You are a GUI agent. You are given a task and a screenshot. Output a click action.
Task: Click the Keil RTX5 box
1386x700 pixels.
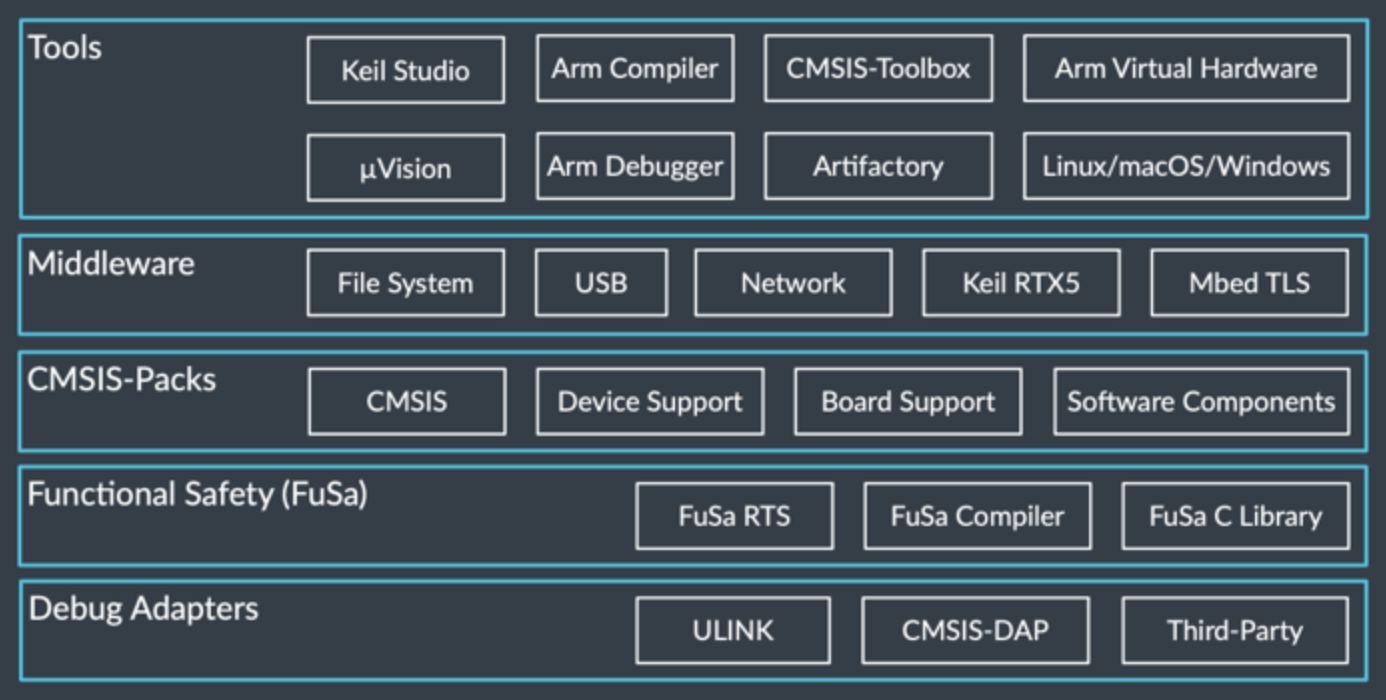tap(1021, 283)
